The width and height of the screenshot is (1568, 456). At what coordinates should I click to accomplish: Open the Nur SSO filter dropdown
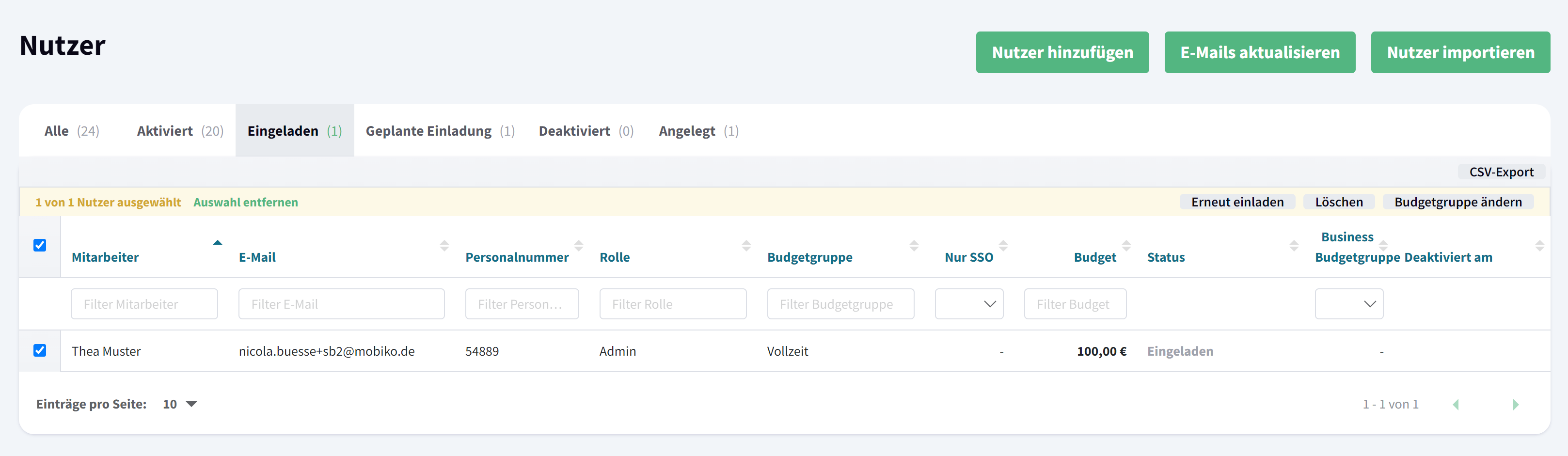click(969, 304)
